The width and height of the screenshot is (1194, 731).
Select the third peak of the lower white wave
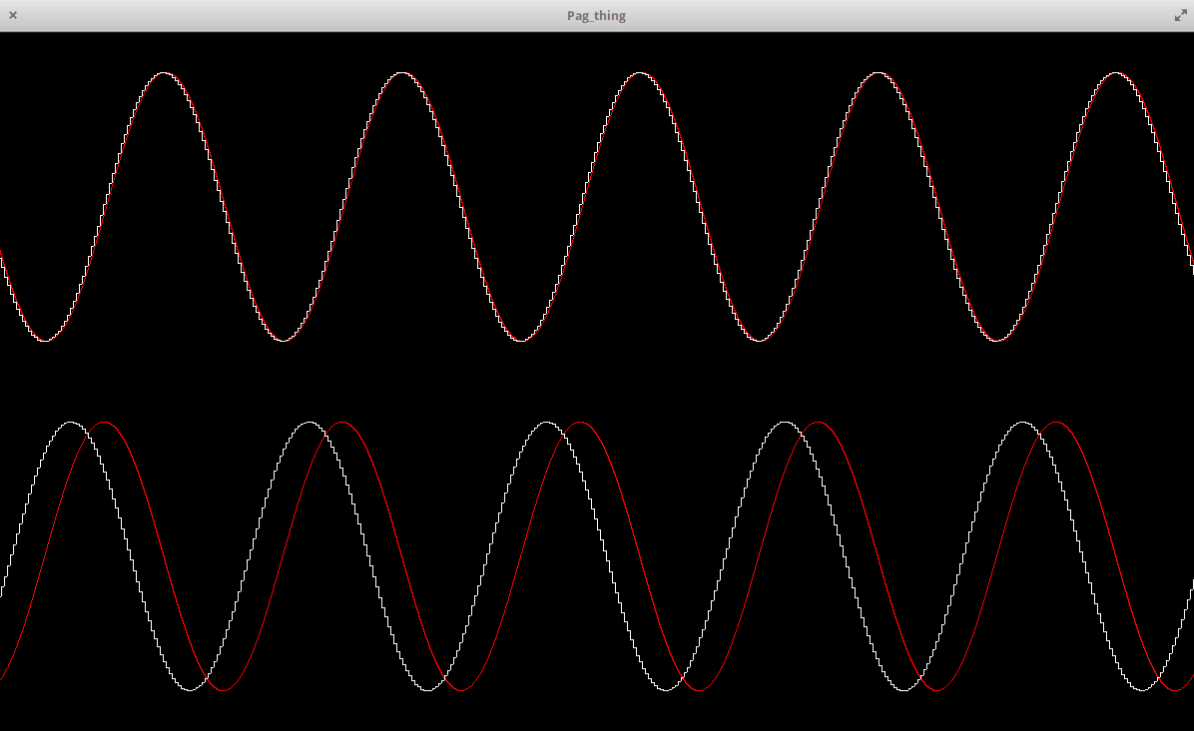(547, 422)
